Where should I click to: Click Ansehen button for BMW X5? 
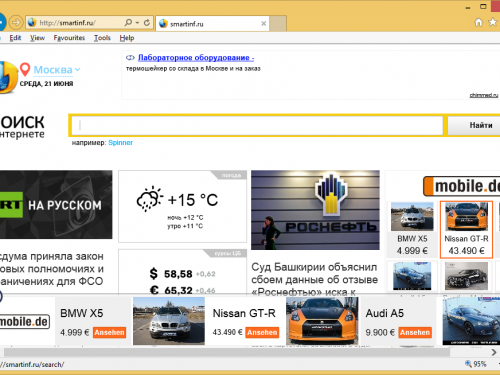pos(109,332)
